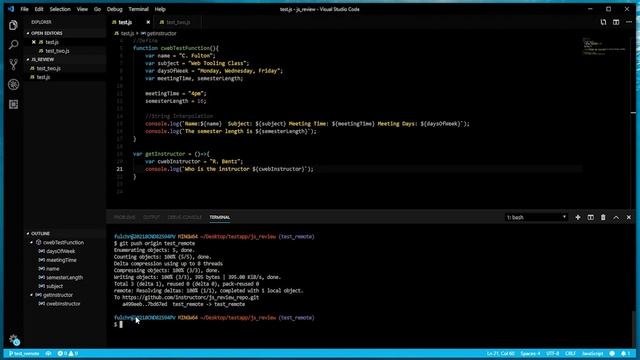The image size is (640, 360).
Task: Switch to the Problems panel tab
Action: (124, 218)
